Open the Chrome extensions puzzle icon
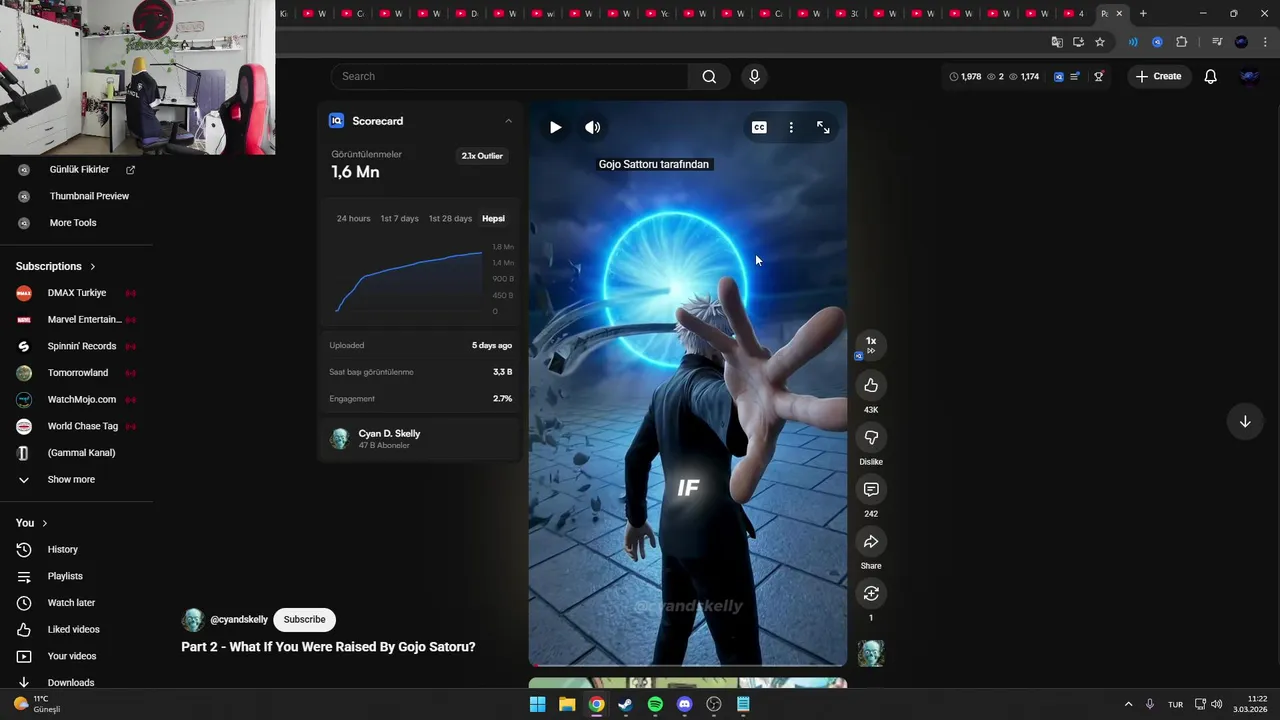Viewport: 1280px width, 720px height. click(x=1181, y=42)
